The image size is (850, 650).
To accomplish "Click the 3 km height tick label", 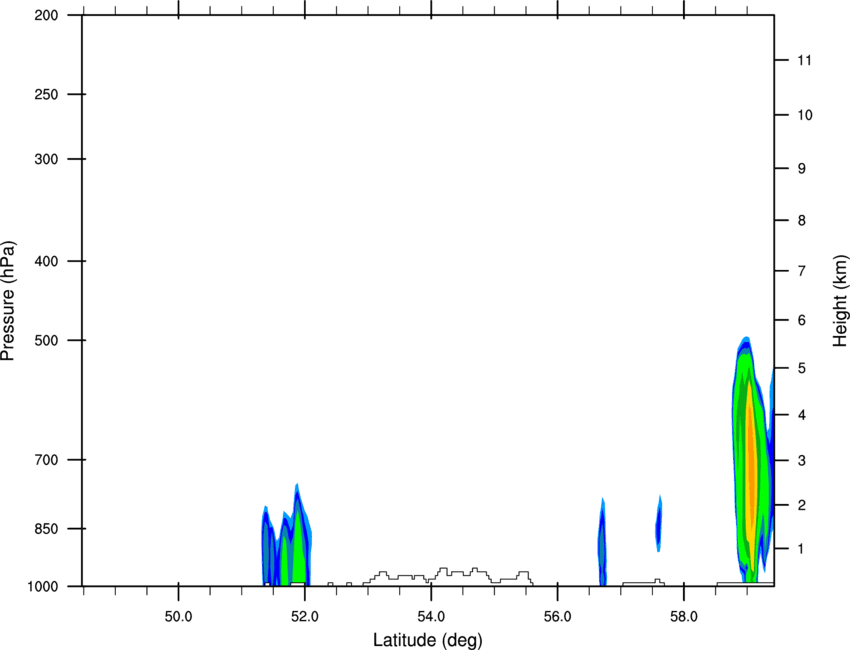I will pos(802,461).
